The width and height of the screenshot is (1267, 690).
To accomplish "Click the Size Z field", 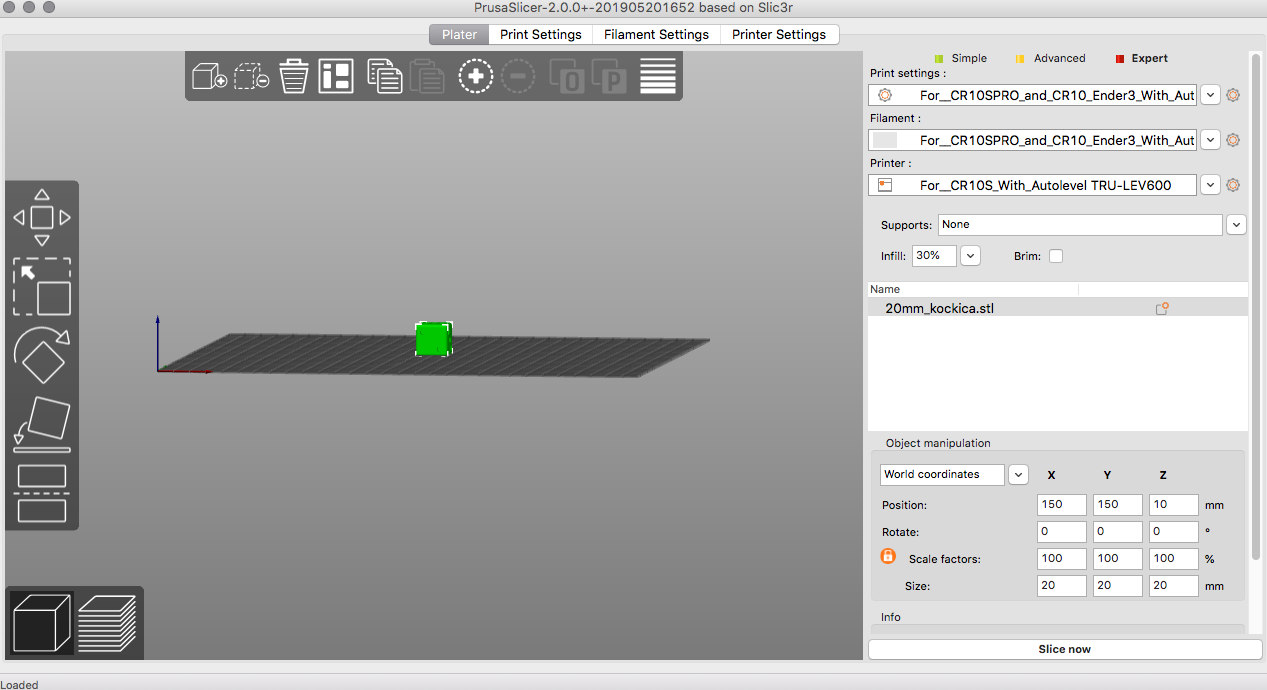I will [1174, 586].
